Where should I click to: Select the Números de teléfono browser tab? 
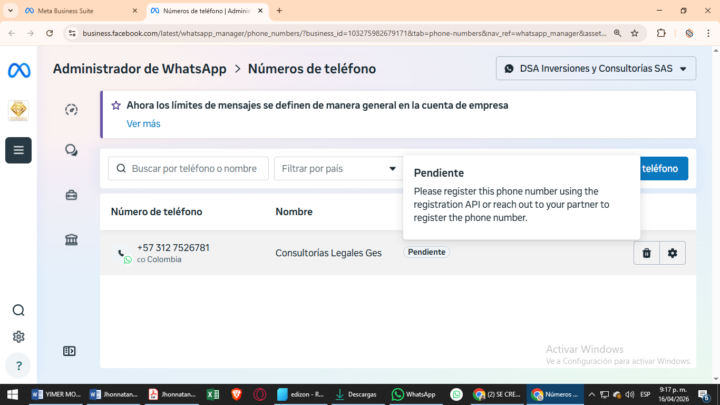206,11
